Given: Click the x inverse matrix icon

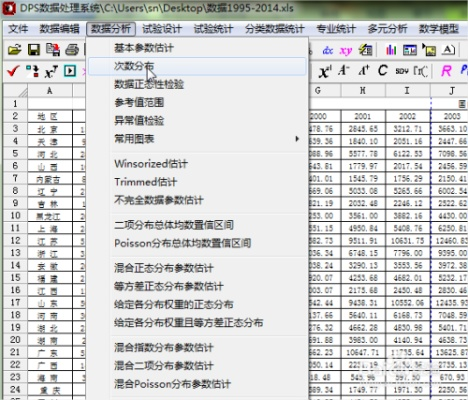Looking at the screenshot, I should [x=325, y=71].
